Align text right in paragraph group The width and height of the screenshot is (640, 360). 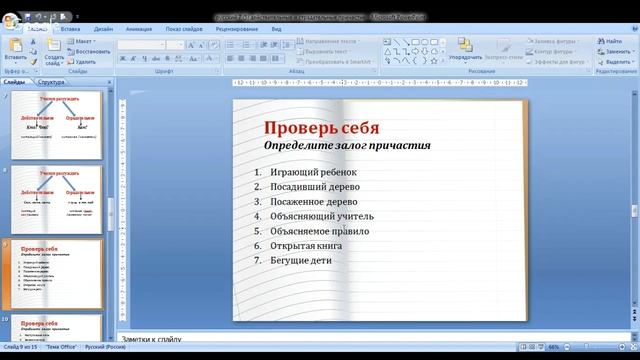click(252, 59)
